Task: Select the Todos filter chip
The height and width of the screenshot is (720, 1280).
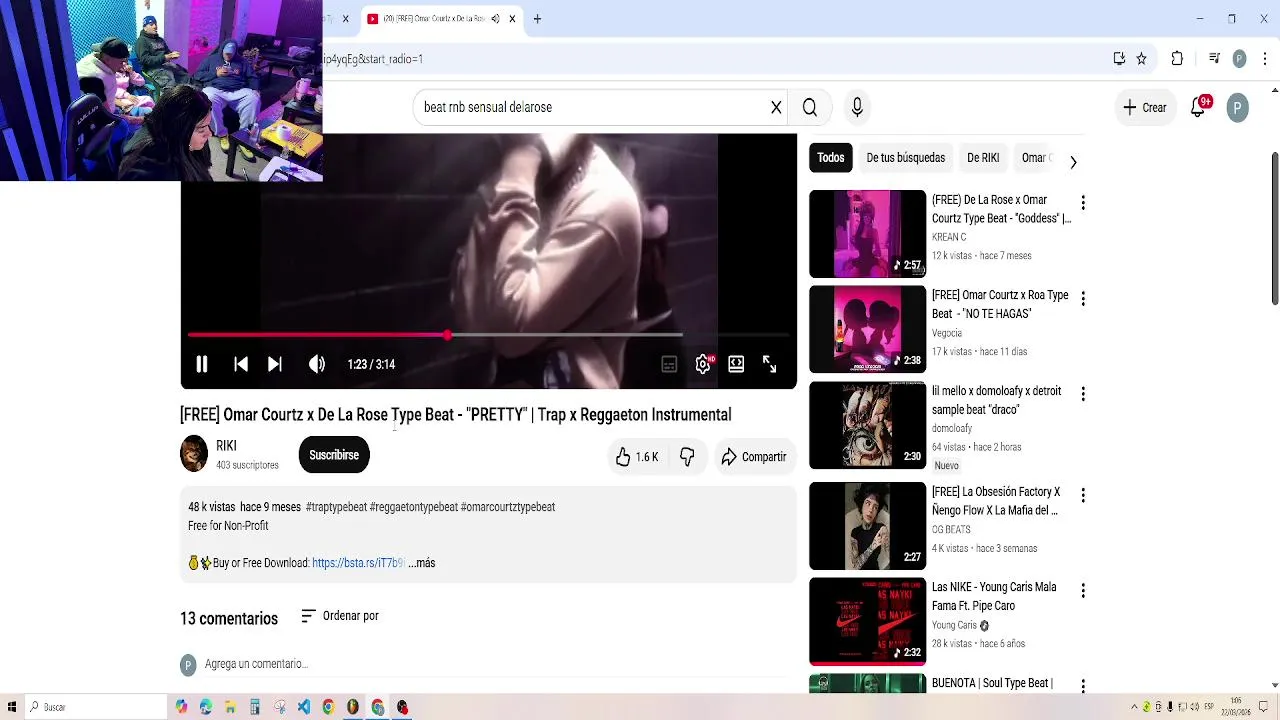Action: (x=831, y=158)
